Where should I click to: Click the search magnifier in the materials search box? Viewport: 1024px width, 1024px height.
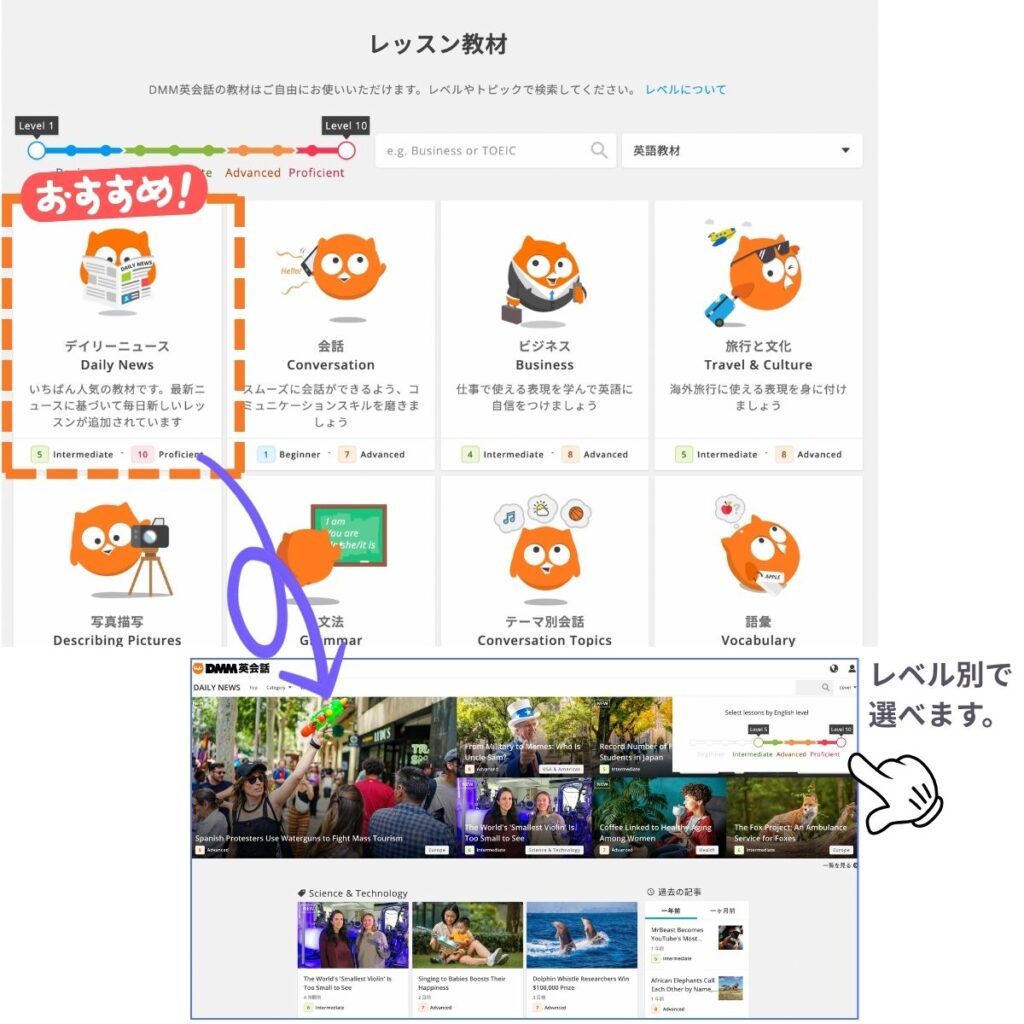tap(598, 150)
